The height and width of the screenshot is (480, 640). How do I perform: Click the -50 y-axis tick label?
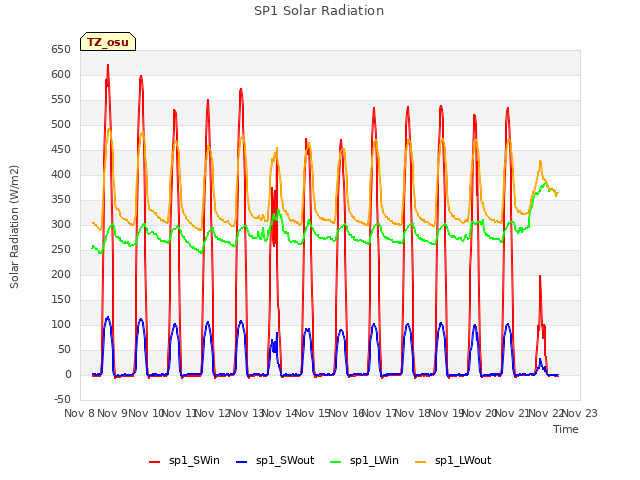pos(62,399)
